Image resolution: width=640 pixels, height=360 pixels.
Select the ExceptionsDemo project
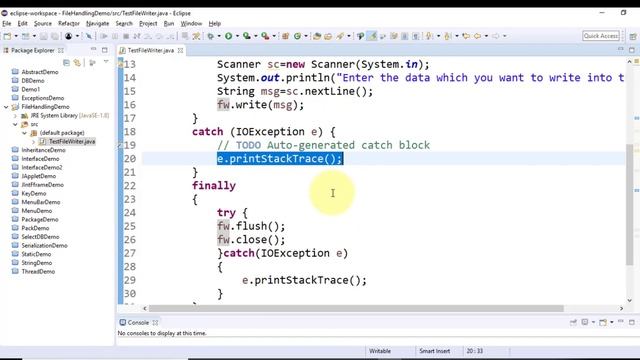[x=42, y=98]
